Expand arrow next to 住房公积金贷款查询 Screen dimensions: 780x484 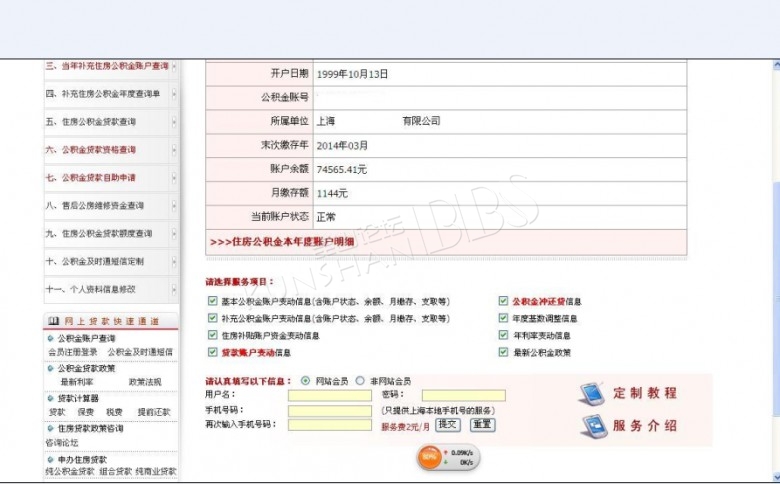(174, 122)
